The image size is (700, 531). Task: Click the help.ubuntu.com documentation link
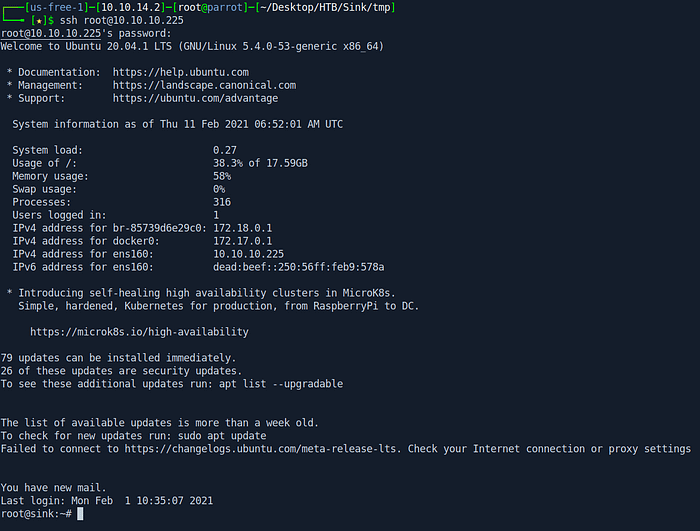coord(180,72)
